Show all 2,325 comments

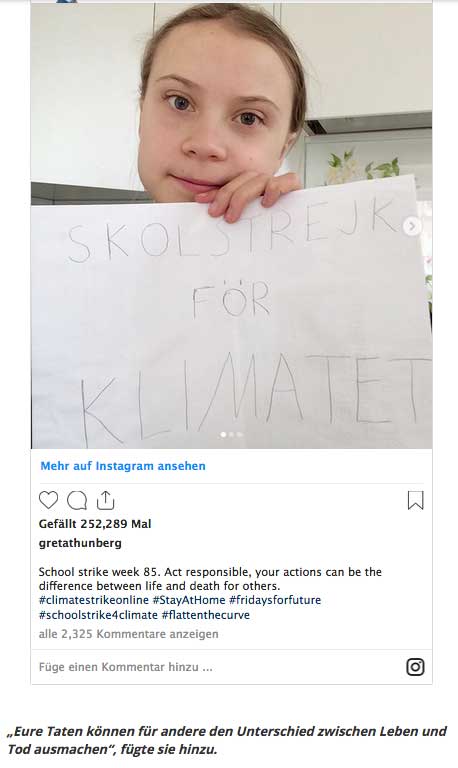point(128,634)
